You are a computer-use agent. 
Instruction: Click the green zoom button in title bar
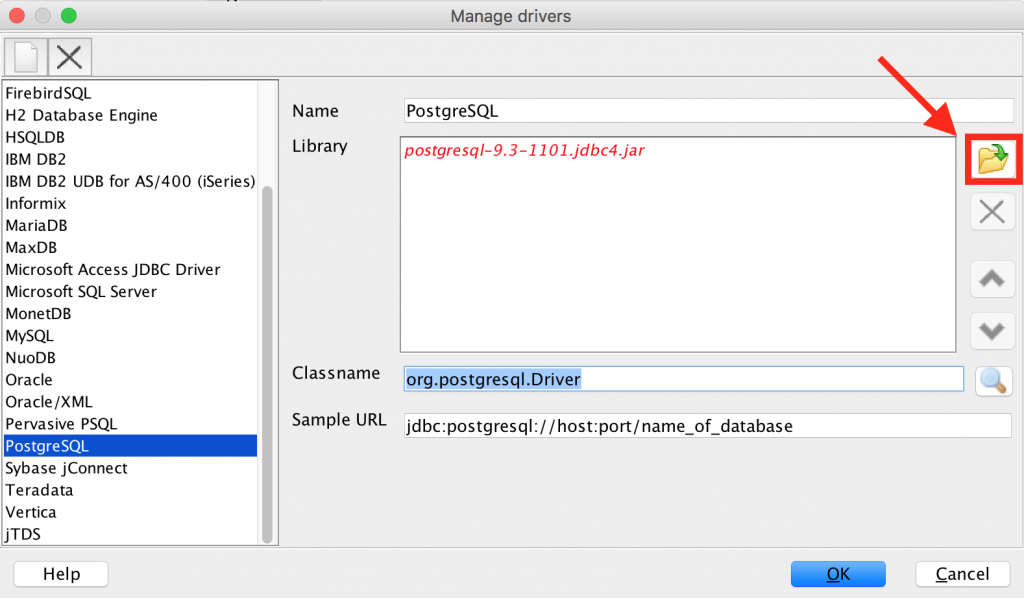67,15
